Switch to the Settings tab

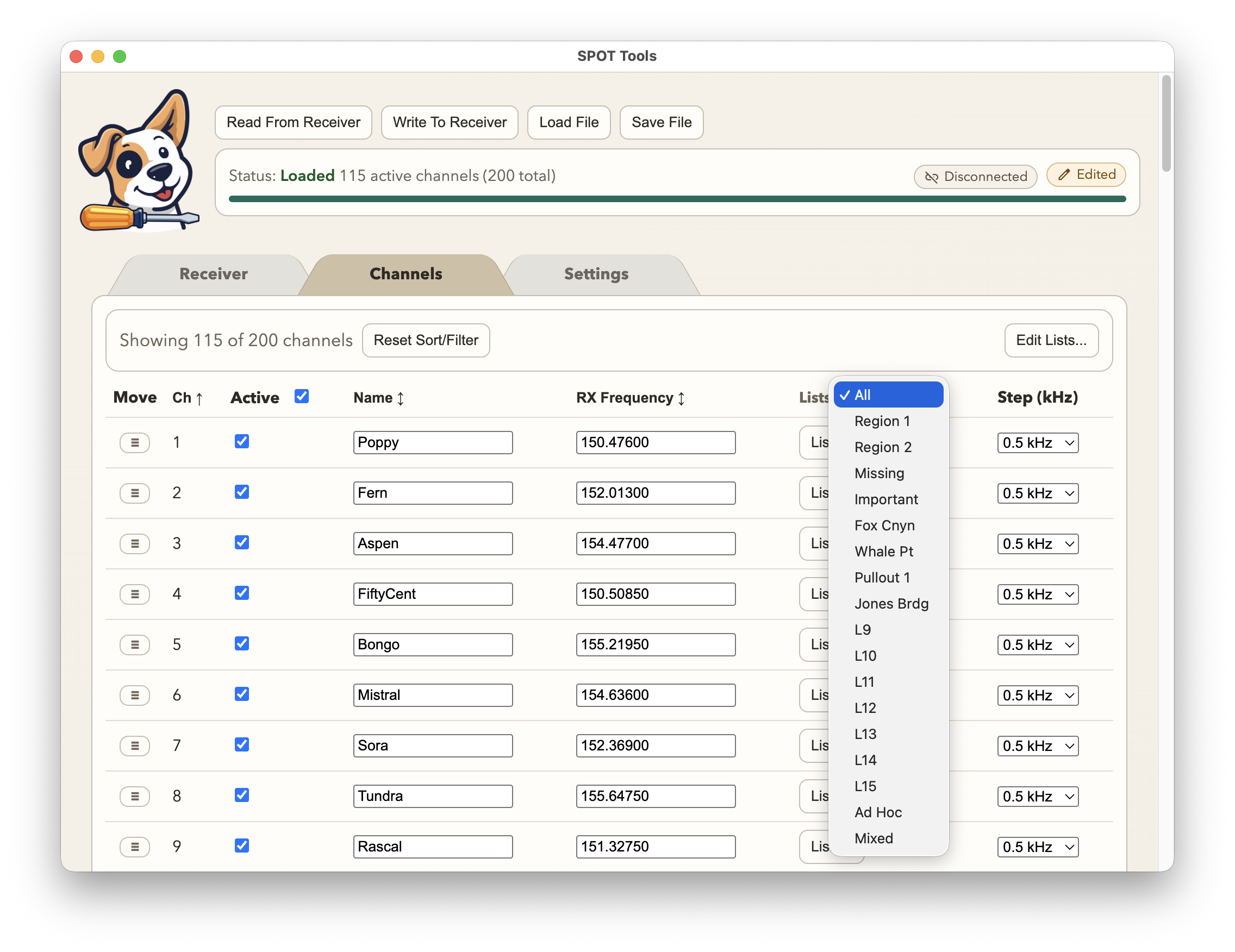coord(596,274)
